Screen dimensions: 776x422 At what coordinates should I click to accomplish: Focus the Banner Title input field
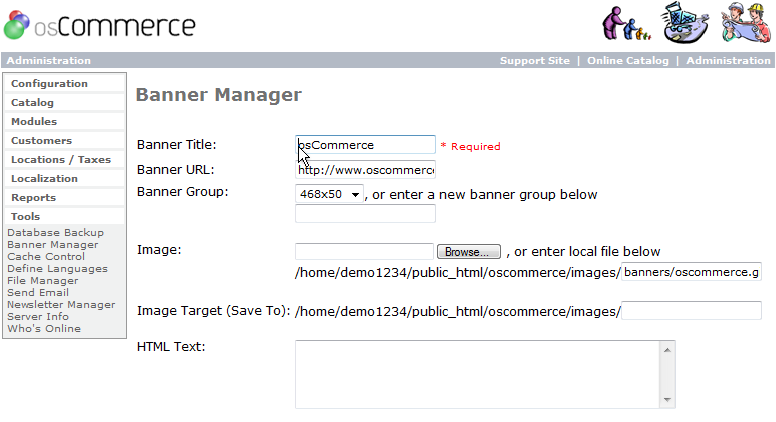(x=365, y=145)
